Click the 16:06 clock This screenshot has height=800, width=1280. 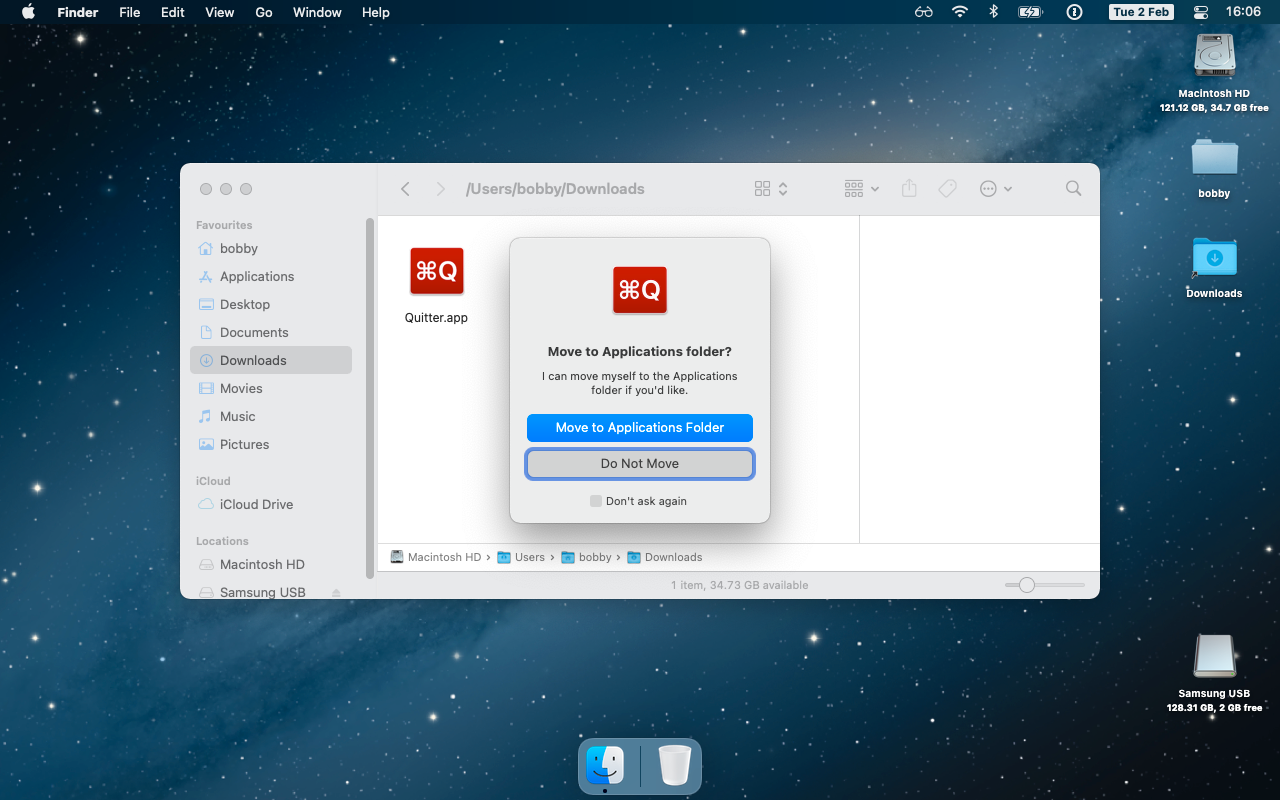(x=1243, y=12)
